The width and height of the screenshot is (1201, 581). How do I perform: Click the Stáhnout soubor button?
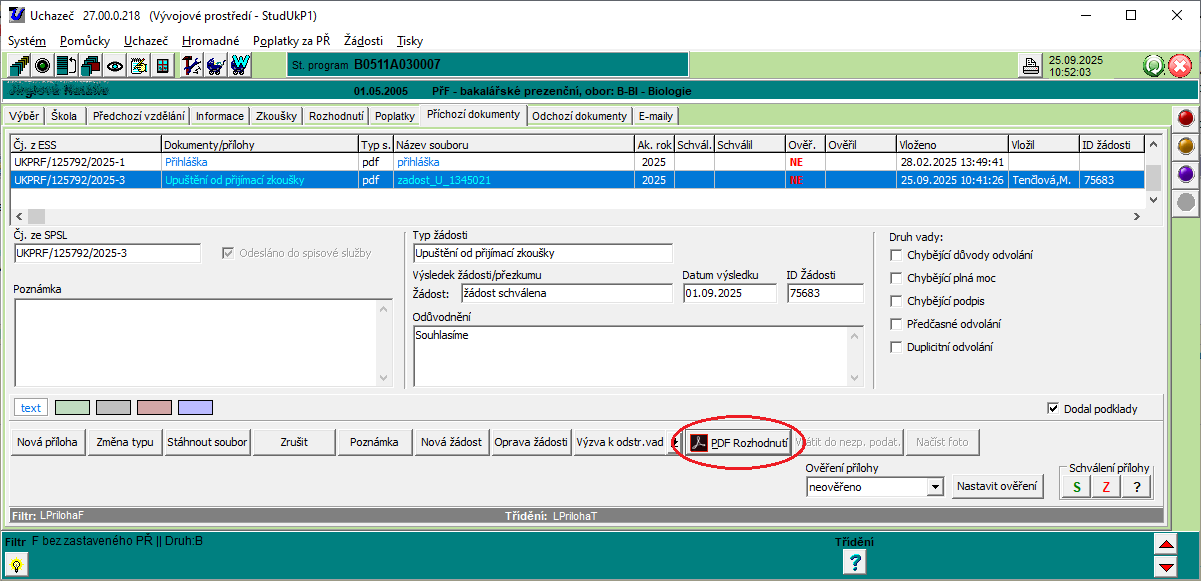point(207,442)
